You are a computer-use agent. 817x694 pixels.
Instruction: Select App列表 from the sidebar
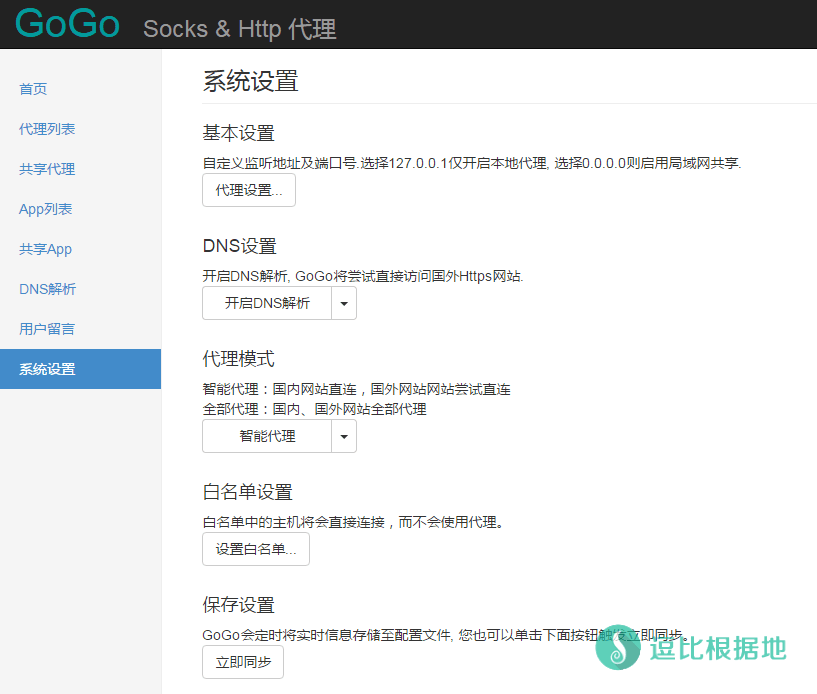point(46,209)
